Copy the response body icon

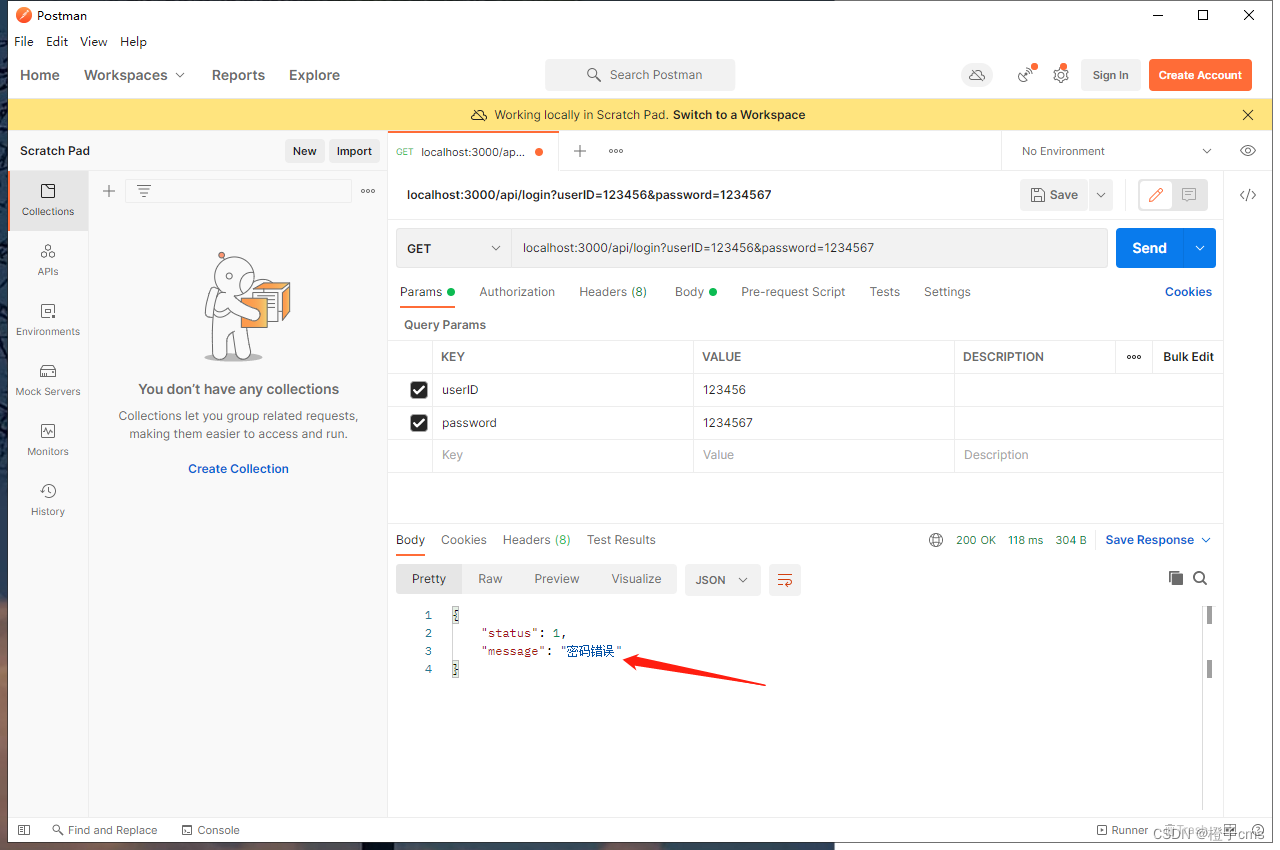coord(1176,578)
